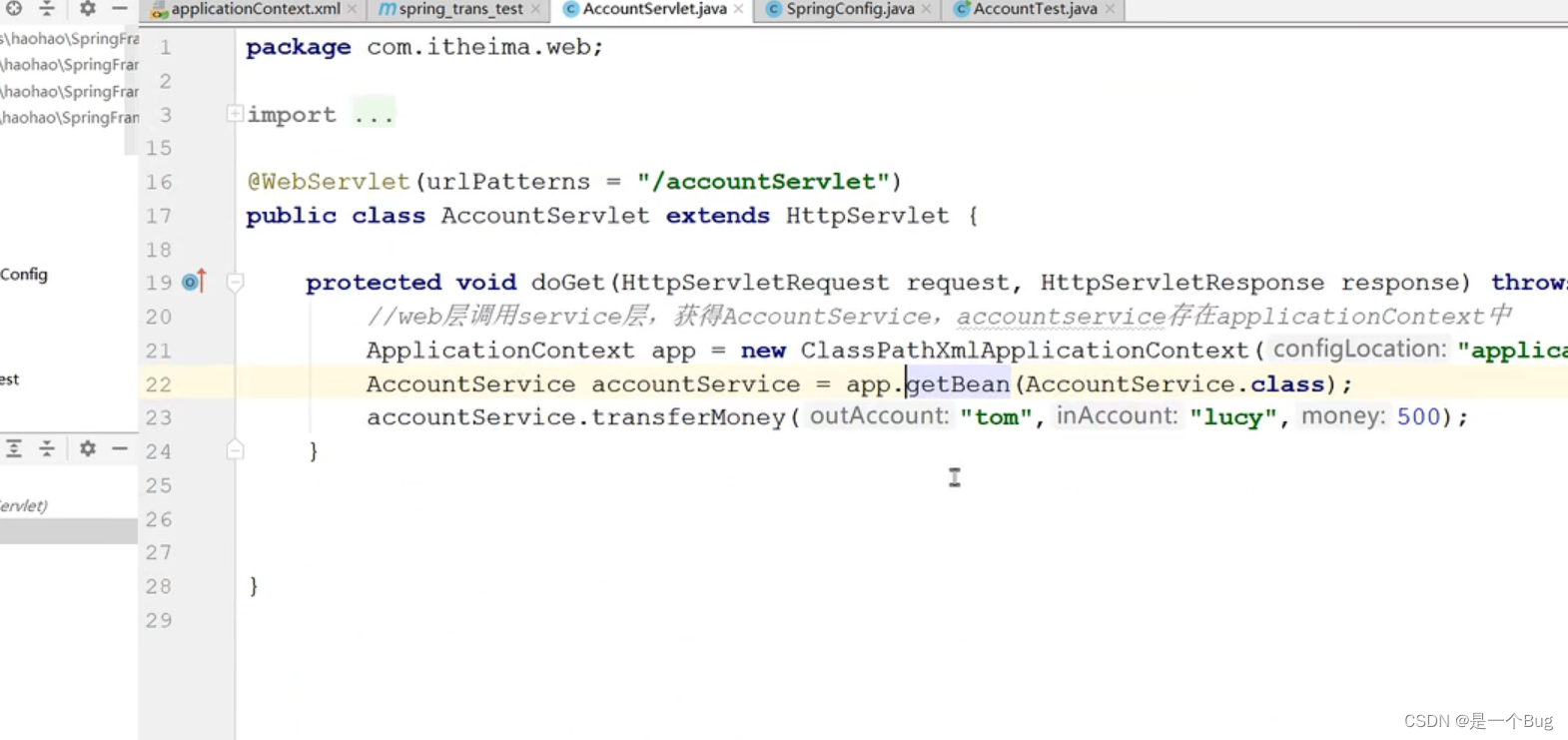Click the fold end marker on line 24
Screen dimensions: 1568x740
235,450
